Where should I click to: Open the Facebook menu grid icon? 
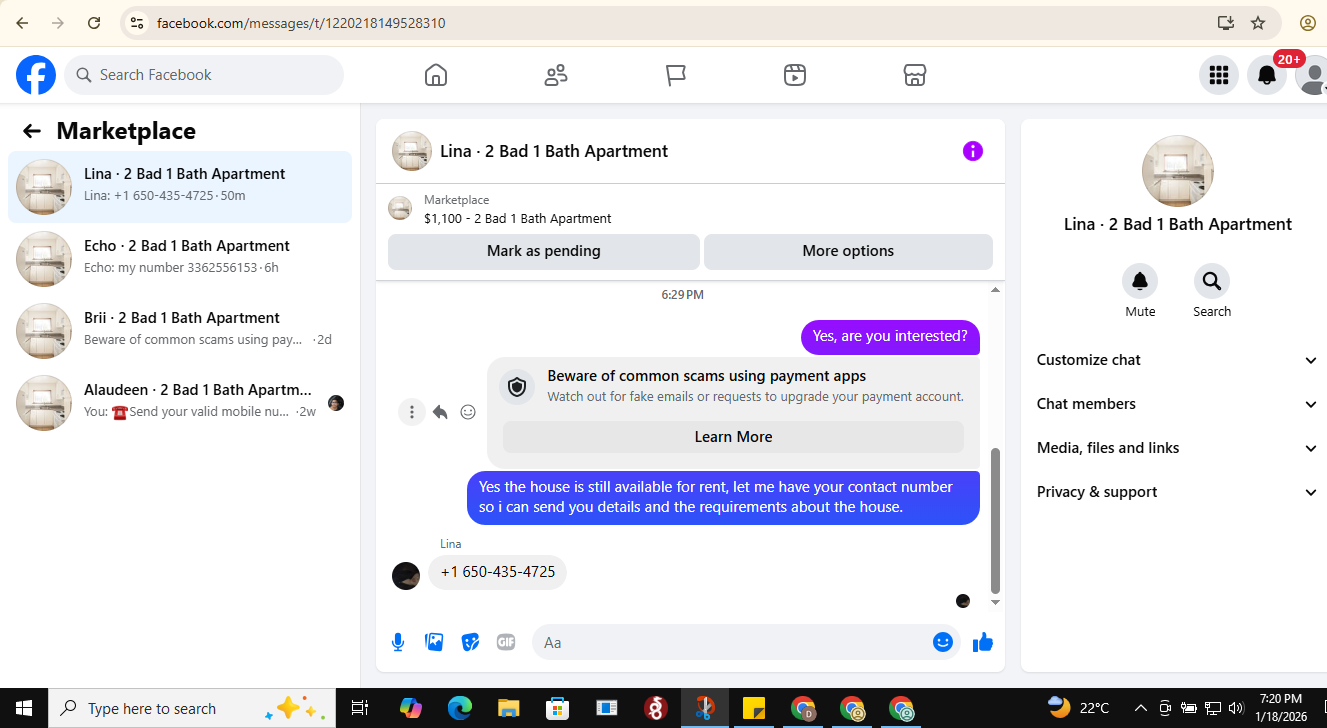coord(1218,75)
